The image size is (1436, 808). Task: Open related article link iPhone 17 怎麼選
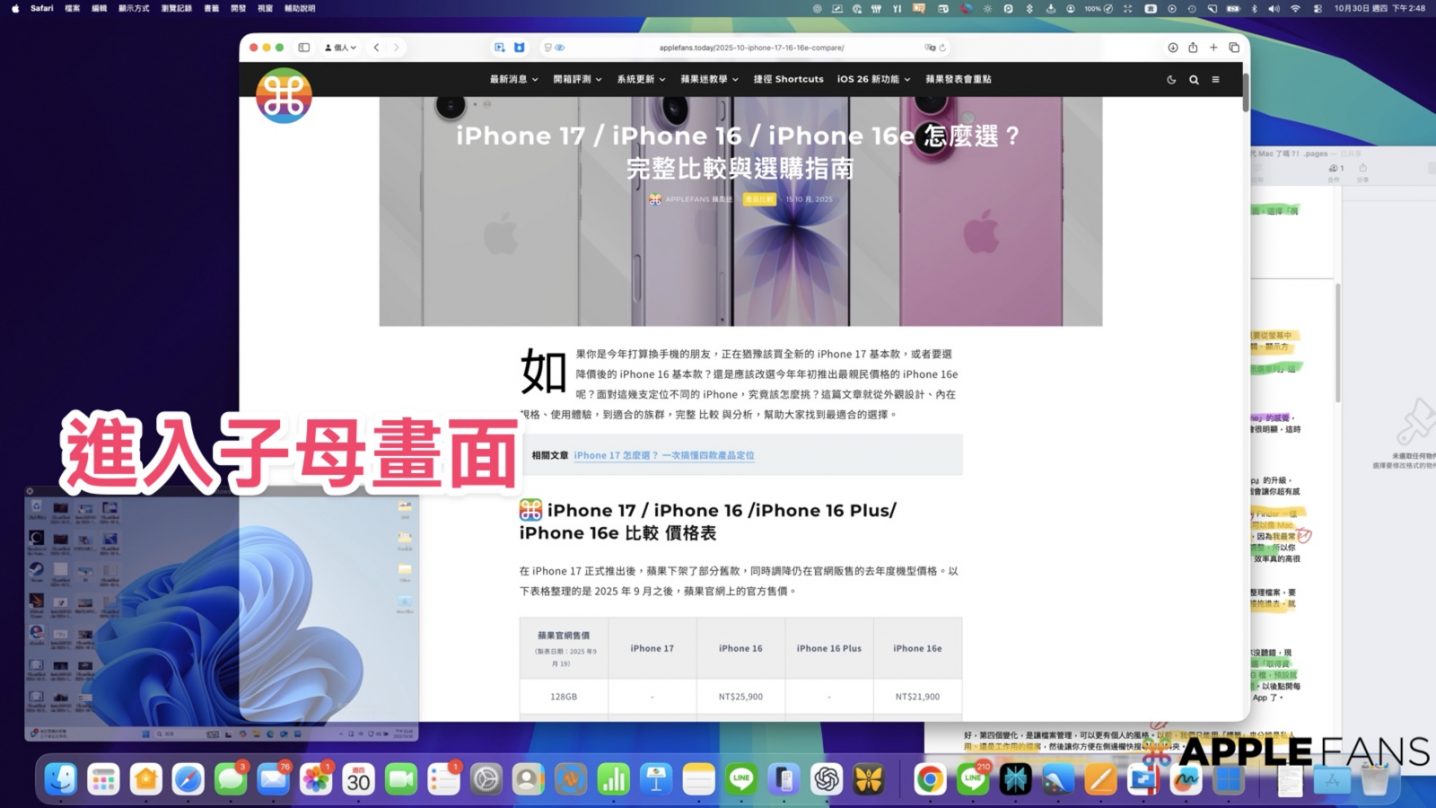[x=664, y=455]
